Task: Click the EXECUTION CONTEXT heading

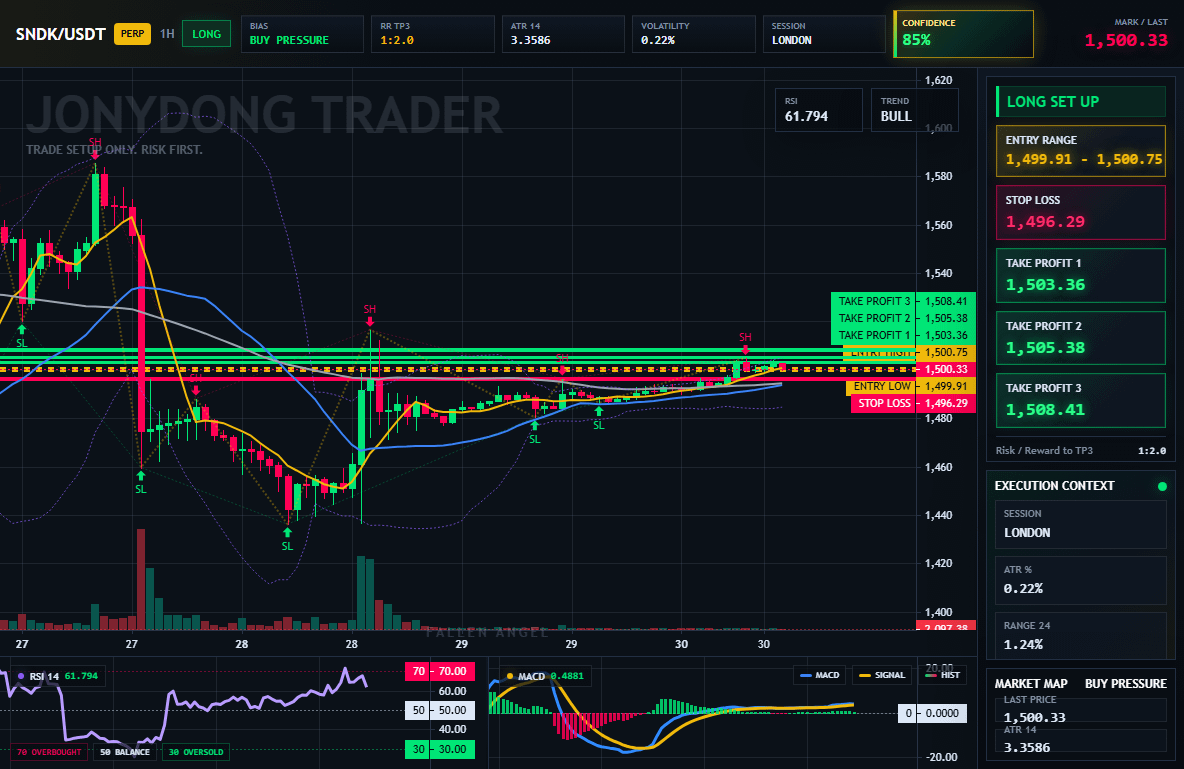Action: [1054, 486]
